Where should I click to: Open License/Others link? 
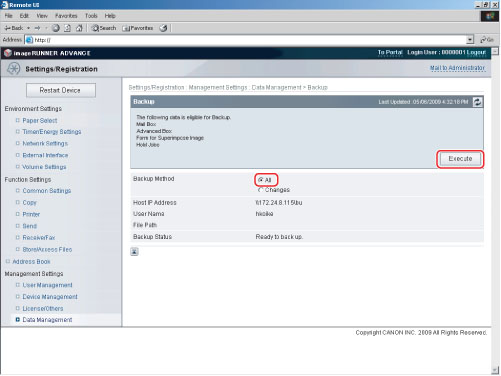coord(43,308)
